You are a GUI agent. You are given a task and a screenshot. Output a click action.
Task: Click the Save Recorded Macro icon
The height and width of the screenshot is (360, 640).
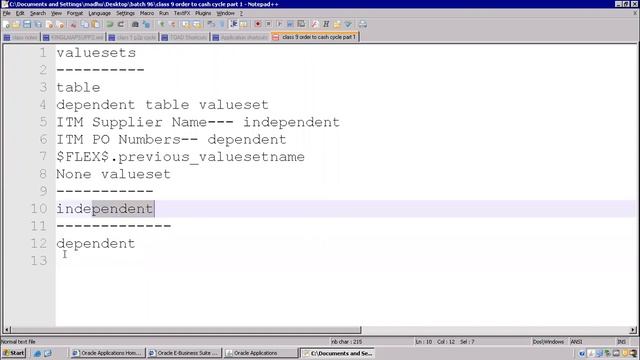(301, 24)
